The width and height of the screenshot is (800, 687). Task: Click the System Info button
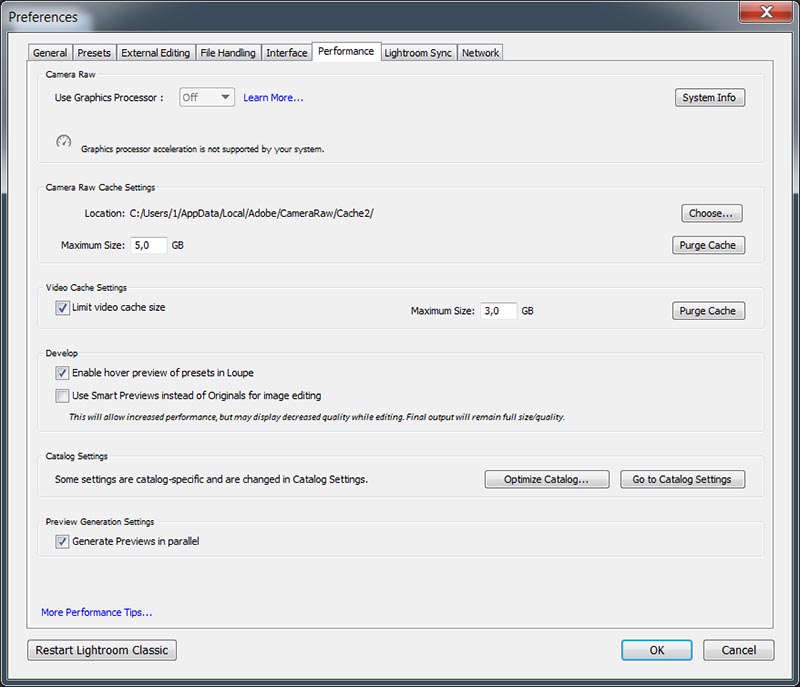tap(710, 97)
